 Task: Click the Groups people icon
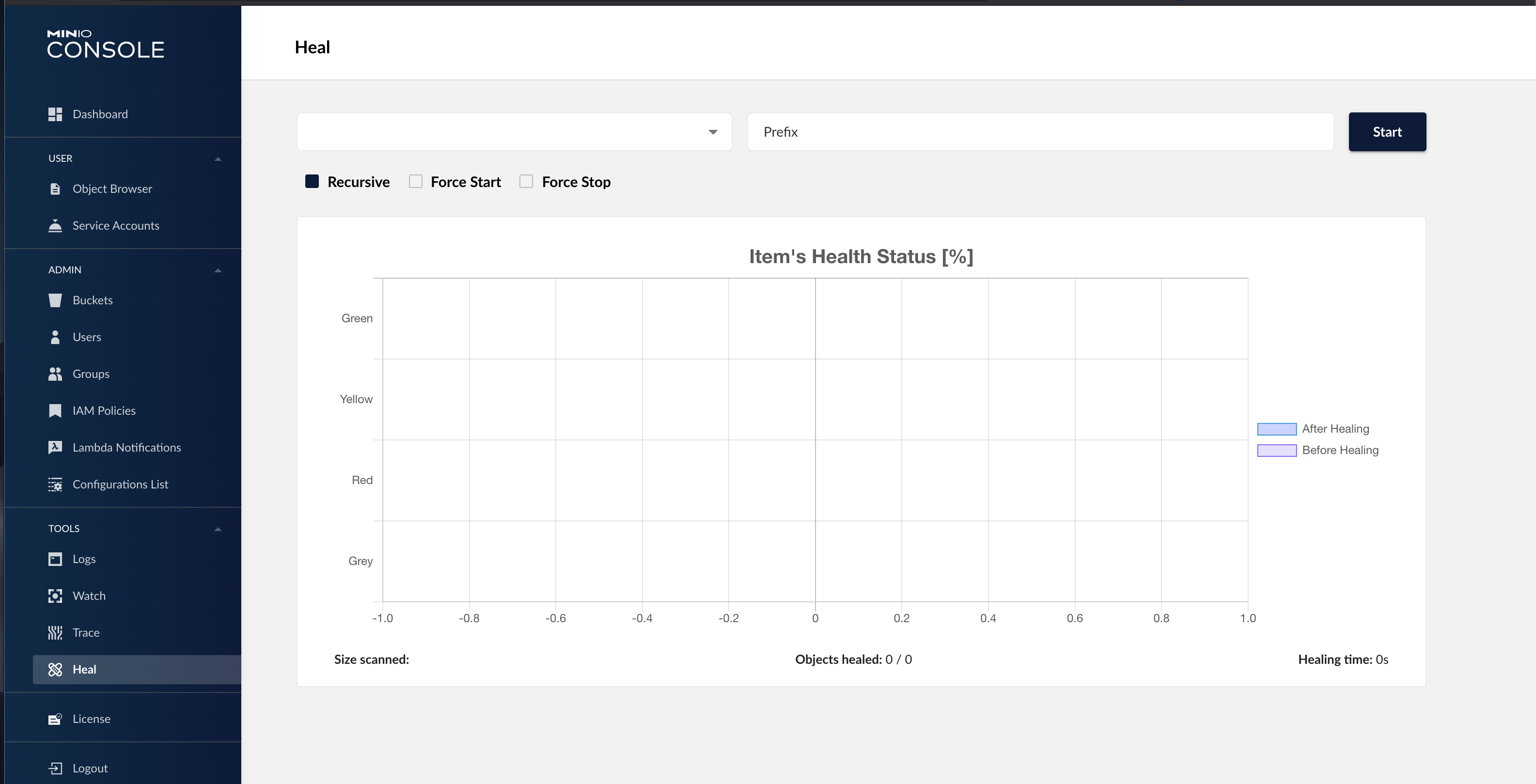tap(55, 374)
